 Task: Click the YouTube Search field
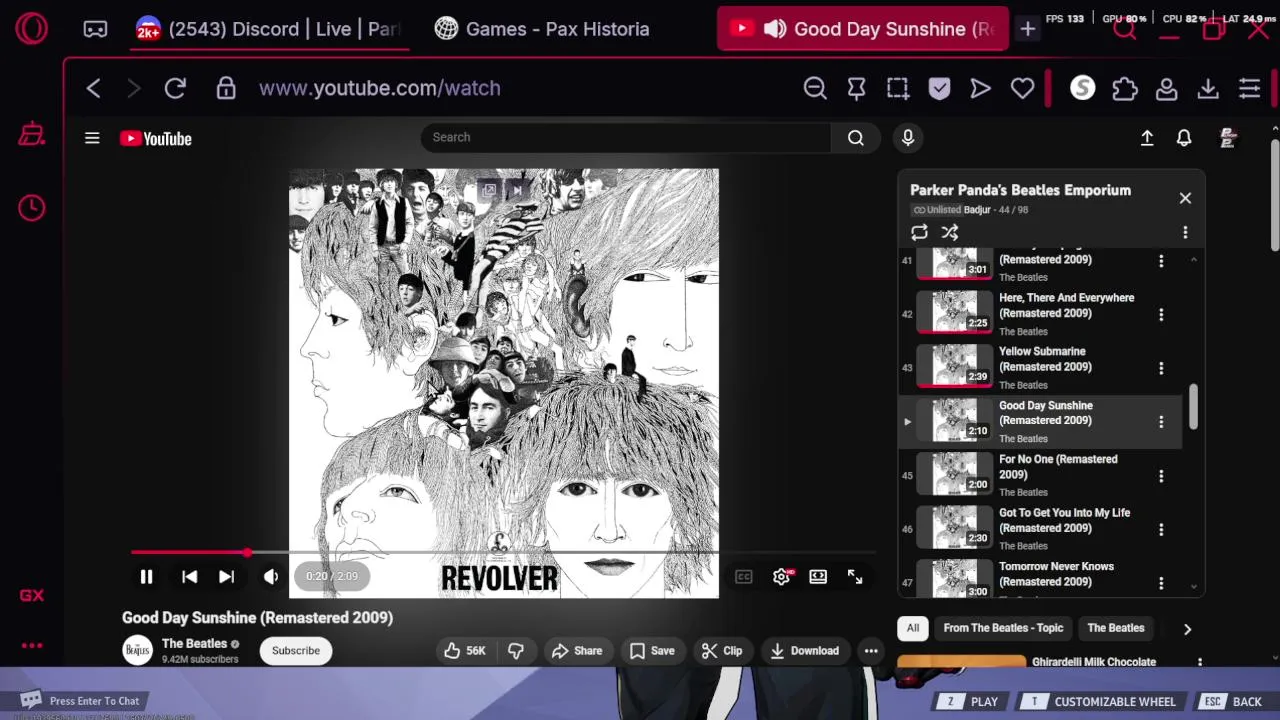[625, 137]
